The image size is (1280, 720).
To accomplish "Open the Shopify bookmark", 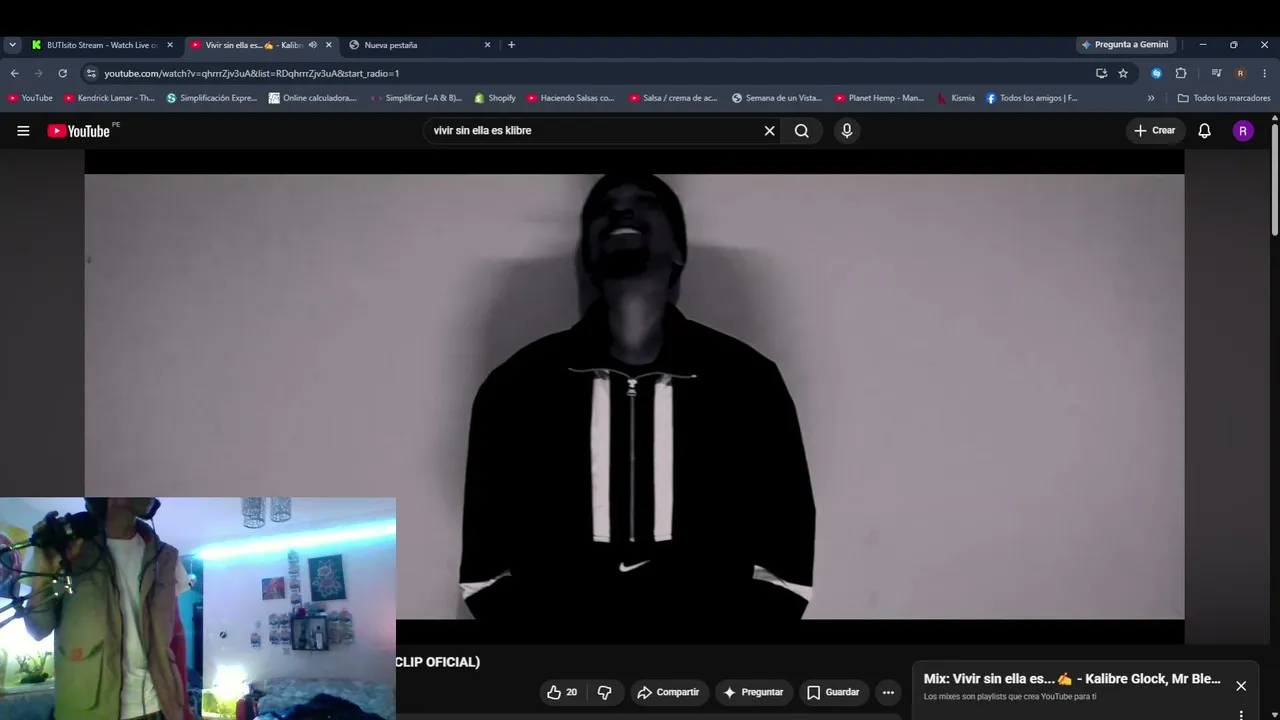I will pos(495,98).
